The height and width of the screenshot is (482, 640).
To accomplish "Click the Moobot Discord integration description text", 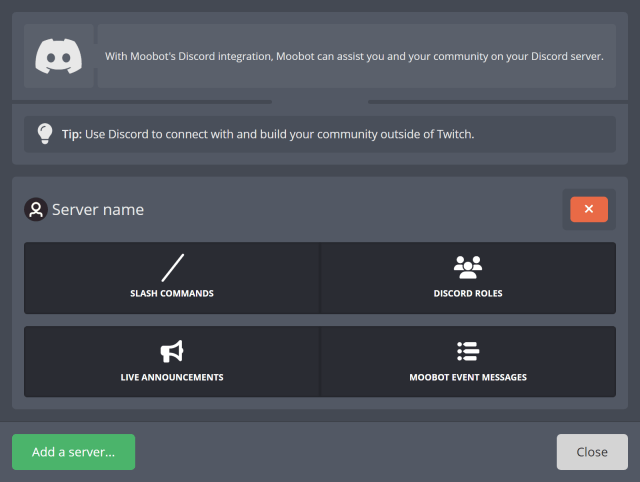I will pos(354,56).
